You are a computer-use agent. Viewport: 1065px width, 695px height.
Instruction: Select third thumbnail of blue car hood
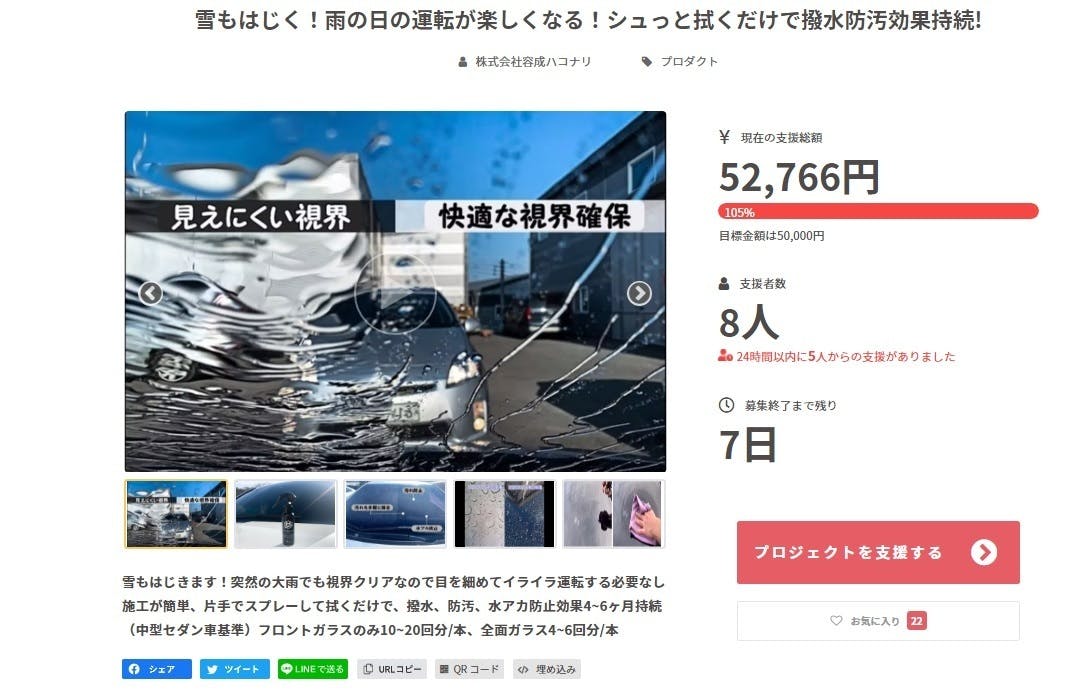(395, 514)
